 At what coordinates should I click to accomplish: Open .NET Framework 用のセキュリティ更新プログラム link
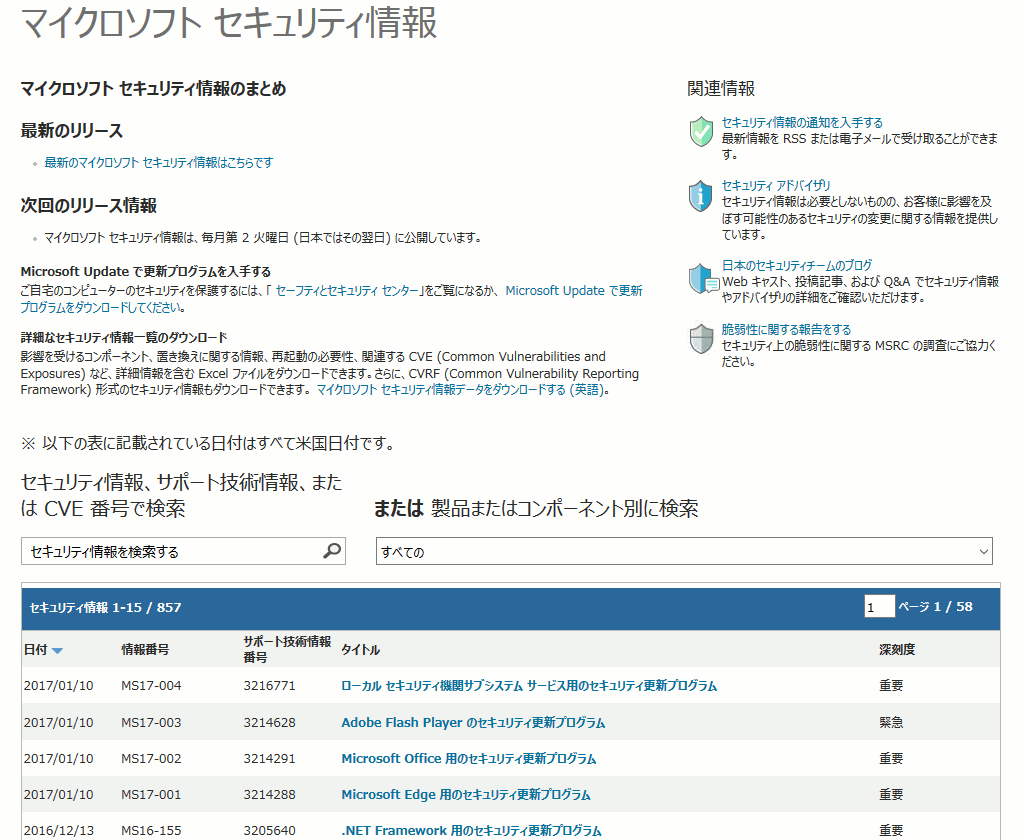(472, 831)
